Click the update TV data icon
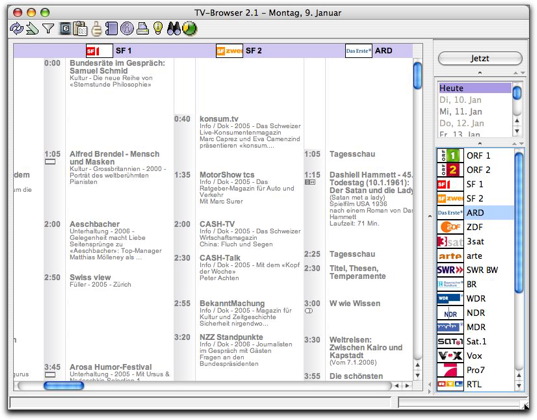 [16, 29]
